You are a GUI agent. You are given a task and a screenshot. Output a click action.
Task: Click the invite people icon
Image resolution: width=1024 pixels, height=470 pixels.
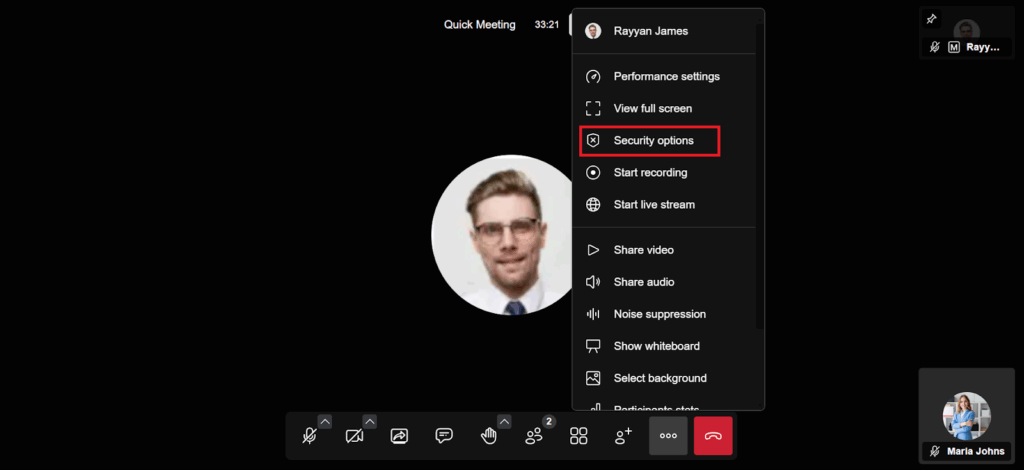(623, 436)
